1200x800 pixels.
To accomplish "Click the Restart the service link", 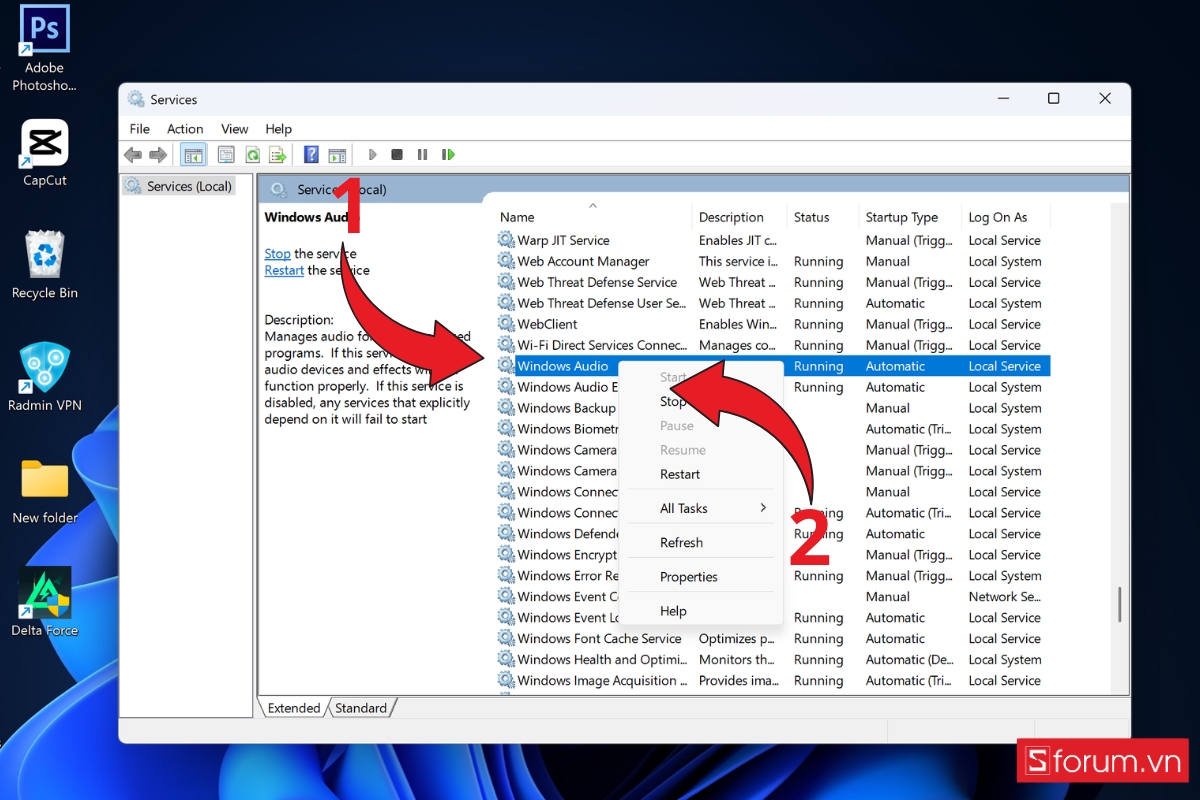I will click(284, 270).
